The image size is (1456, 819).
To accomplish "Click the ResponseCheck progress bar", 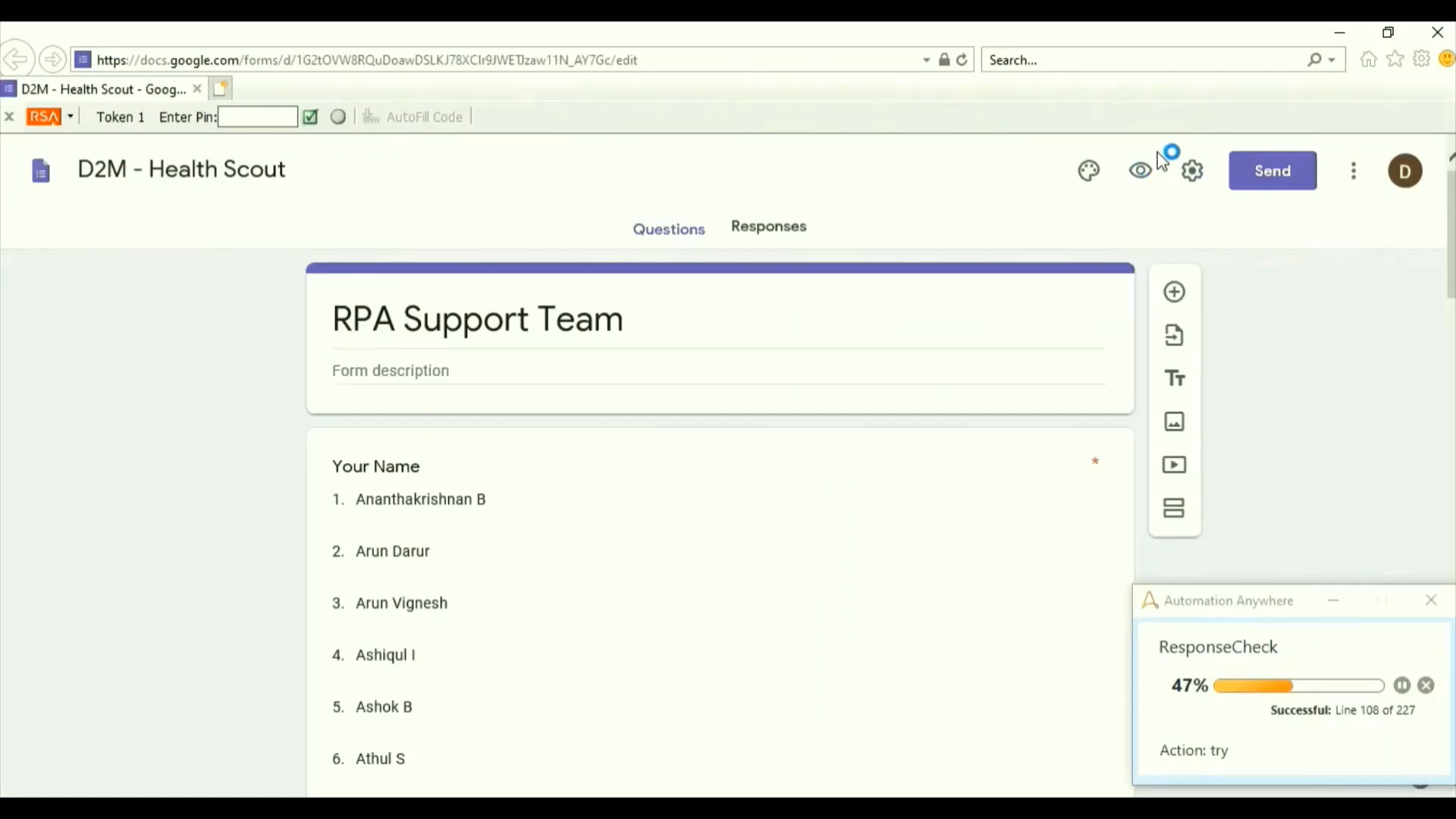I will 1298,686.
